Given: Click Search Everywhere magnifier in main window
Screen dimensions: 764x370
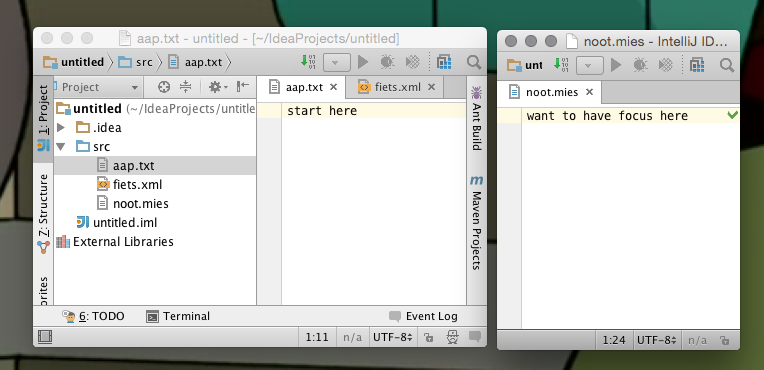Looking at the screenshot, I should pos(473,62).
